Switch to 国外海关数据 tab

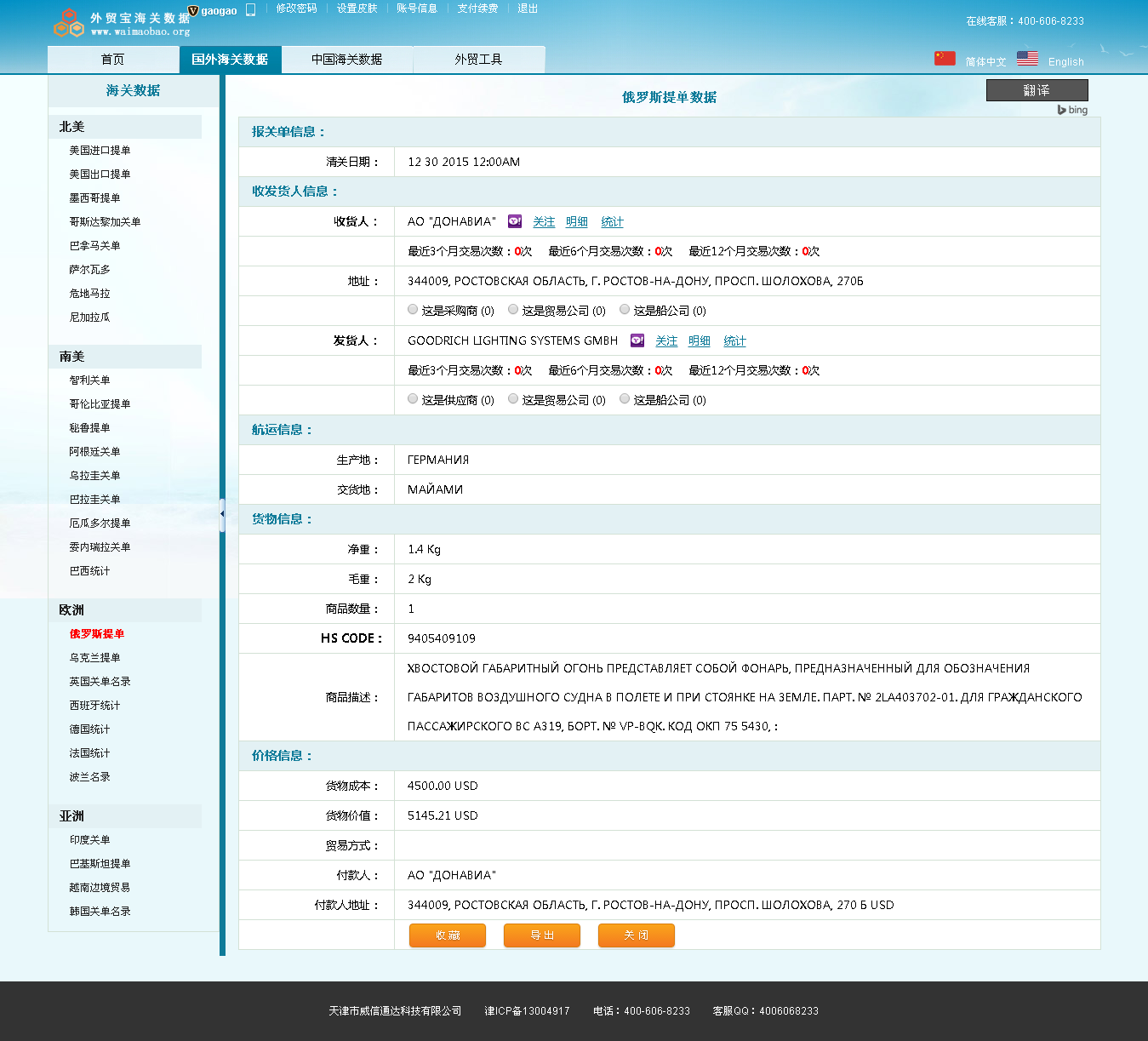(x=230, y=60)
